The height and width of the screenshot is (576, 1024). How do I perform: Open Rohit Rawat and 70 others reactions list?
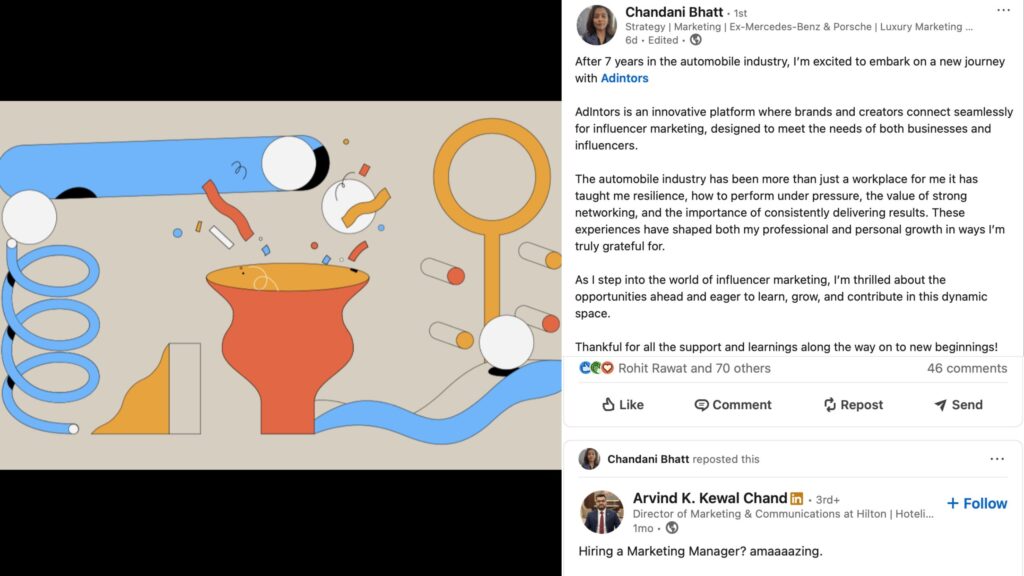click(x=694, y=368)
